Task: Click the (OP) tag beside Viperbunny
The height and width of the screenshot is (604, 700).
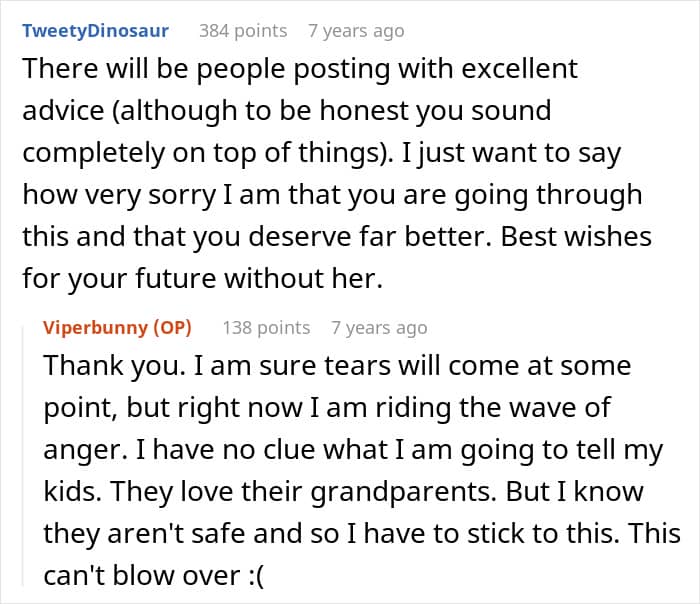Action: (172, 328)
